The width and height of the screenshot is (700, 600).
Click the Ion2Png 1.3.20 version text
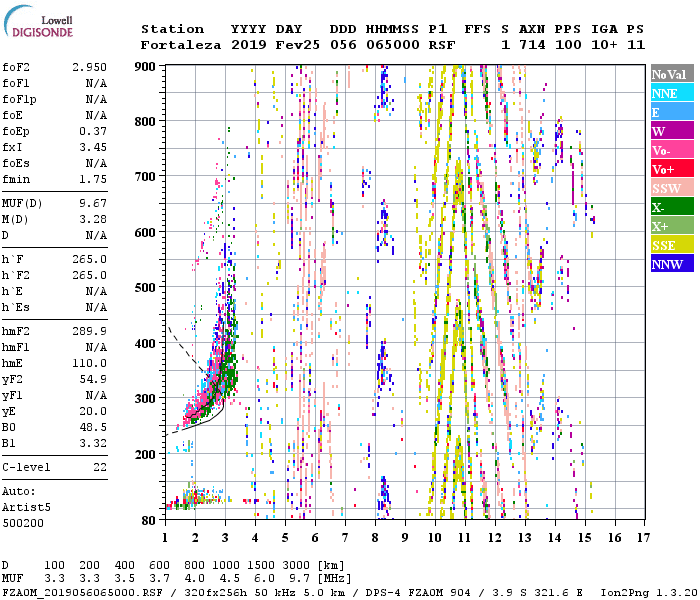pos(649,593)
